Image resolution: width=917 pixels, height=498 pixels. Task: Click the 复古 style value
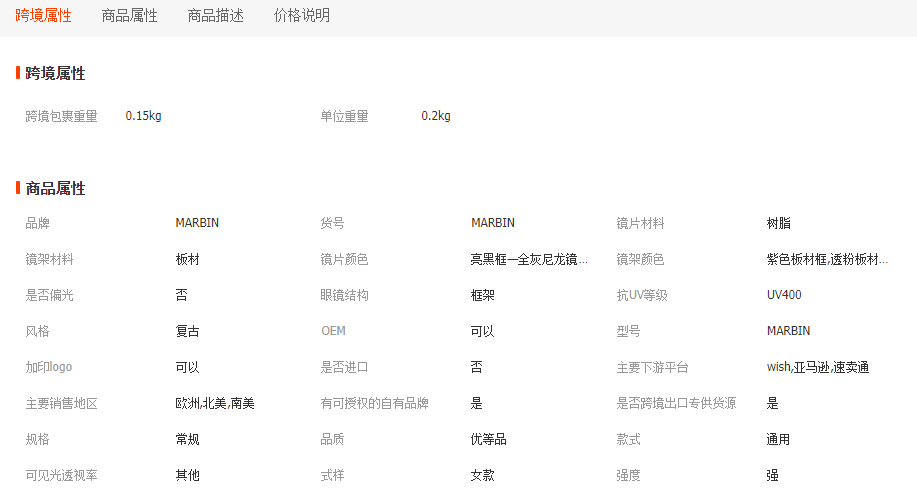pos(188,331)
